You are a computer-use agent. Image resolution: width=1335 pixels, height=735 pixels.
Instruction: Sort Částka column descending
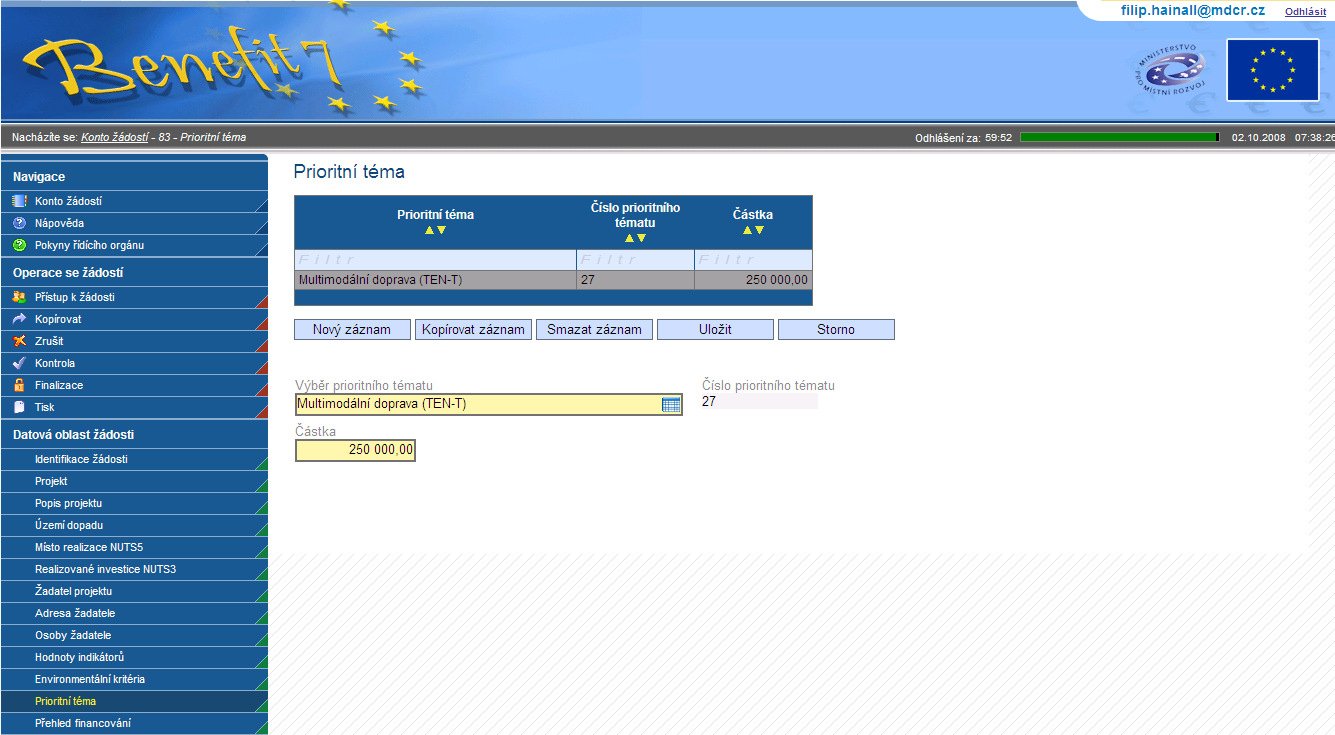(759, 230)
